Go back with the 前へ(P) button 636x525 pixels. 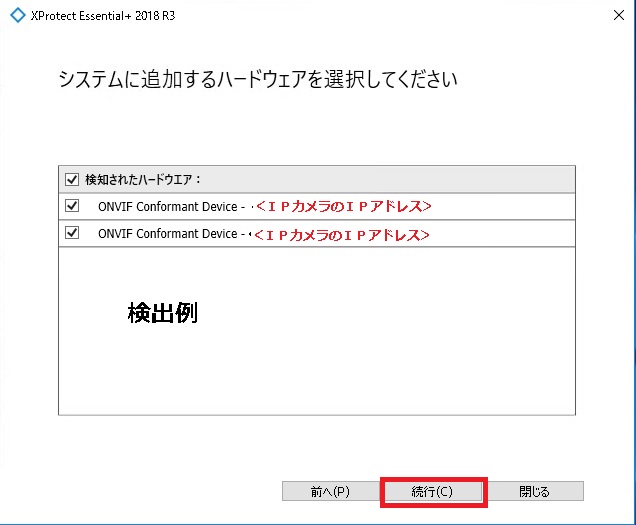pyautogui.click(x=330, y=492)
